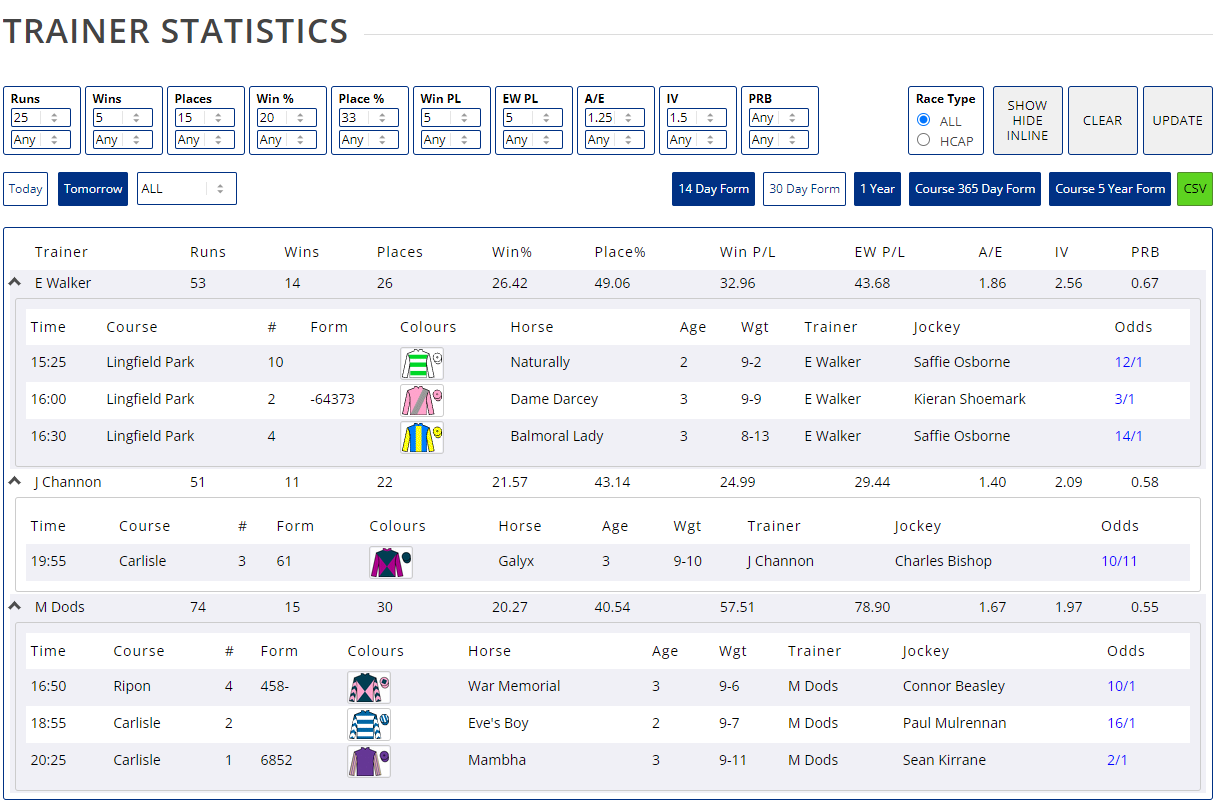Viewport: 1218px width, 807px height.
Task: Click the silks icon next to War Memorial
Action: [369, 686]
